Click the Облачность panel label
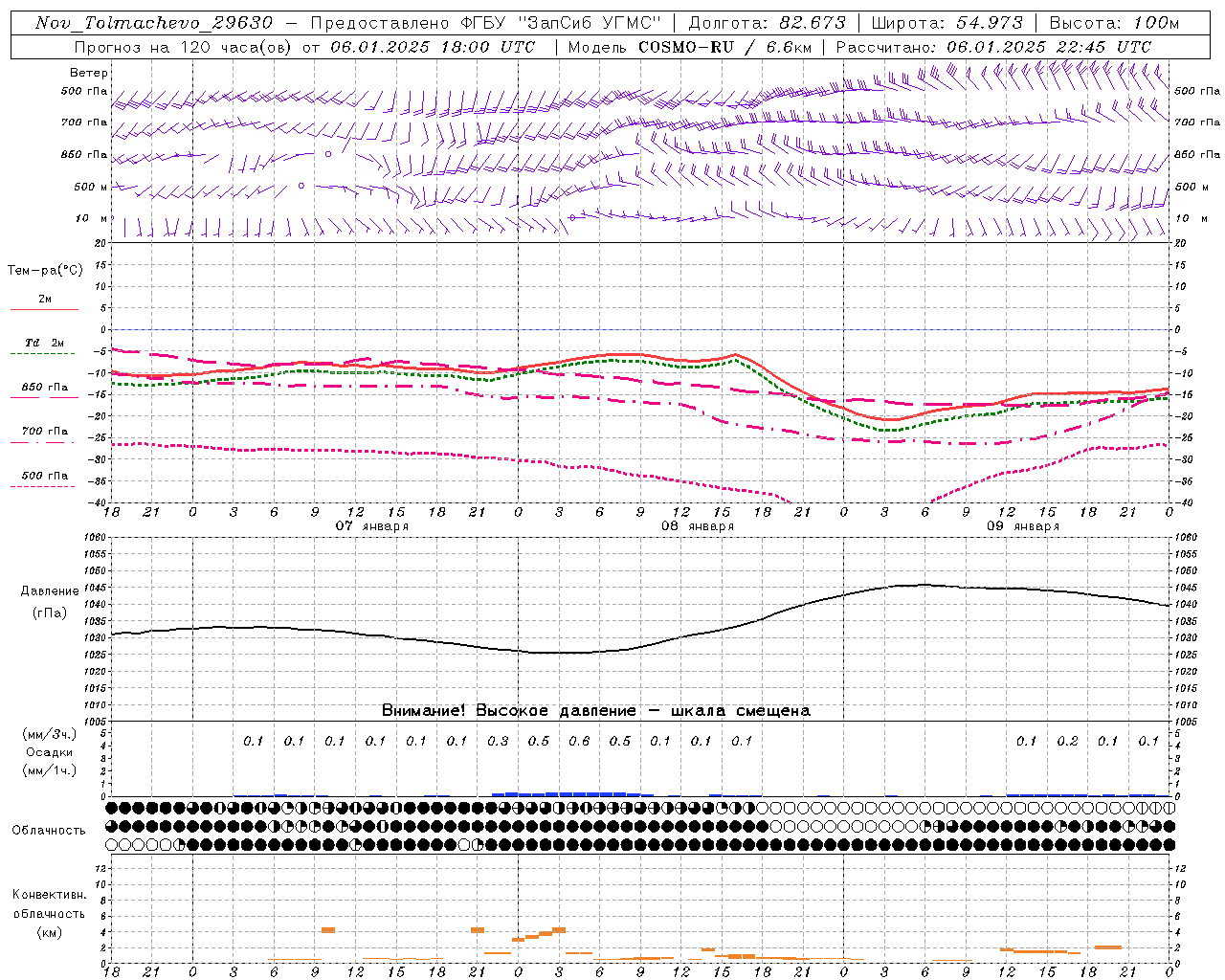Screen dimensions: 1225x980 [49, 831]
